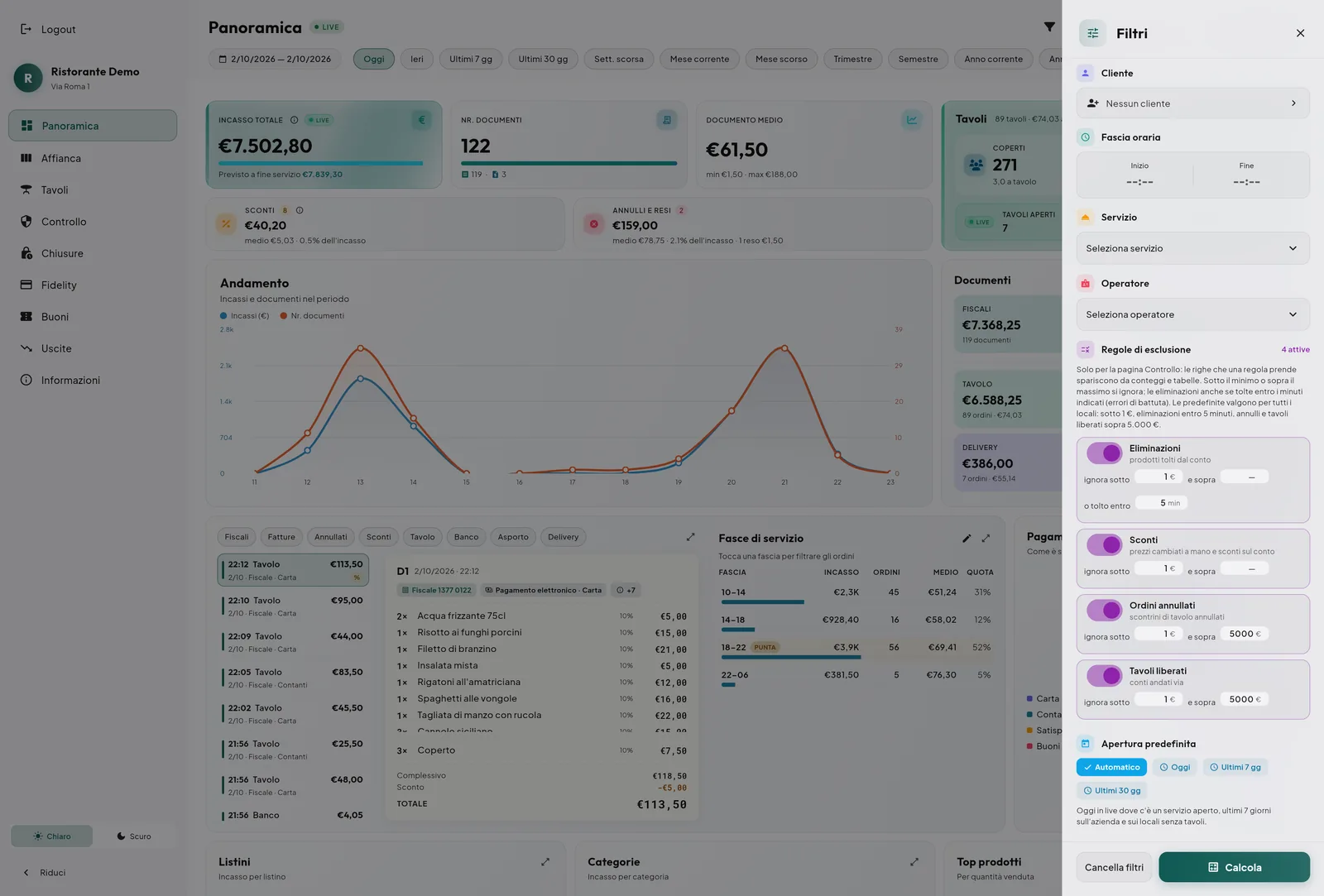Open the Seleziona operatore dropdown
The width and height of the screenshot is (1324, 896).
(1192, 314)
